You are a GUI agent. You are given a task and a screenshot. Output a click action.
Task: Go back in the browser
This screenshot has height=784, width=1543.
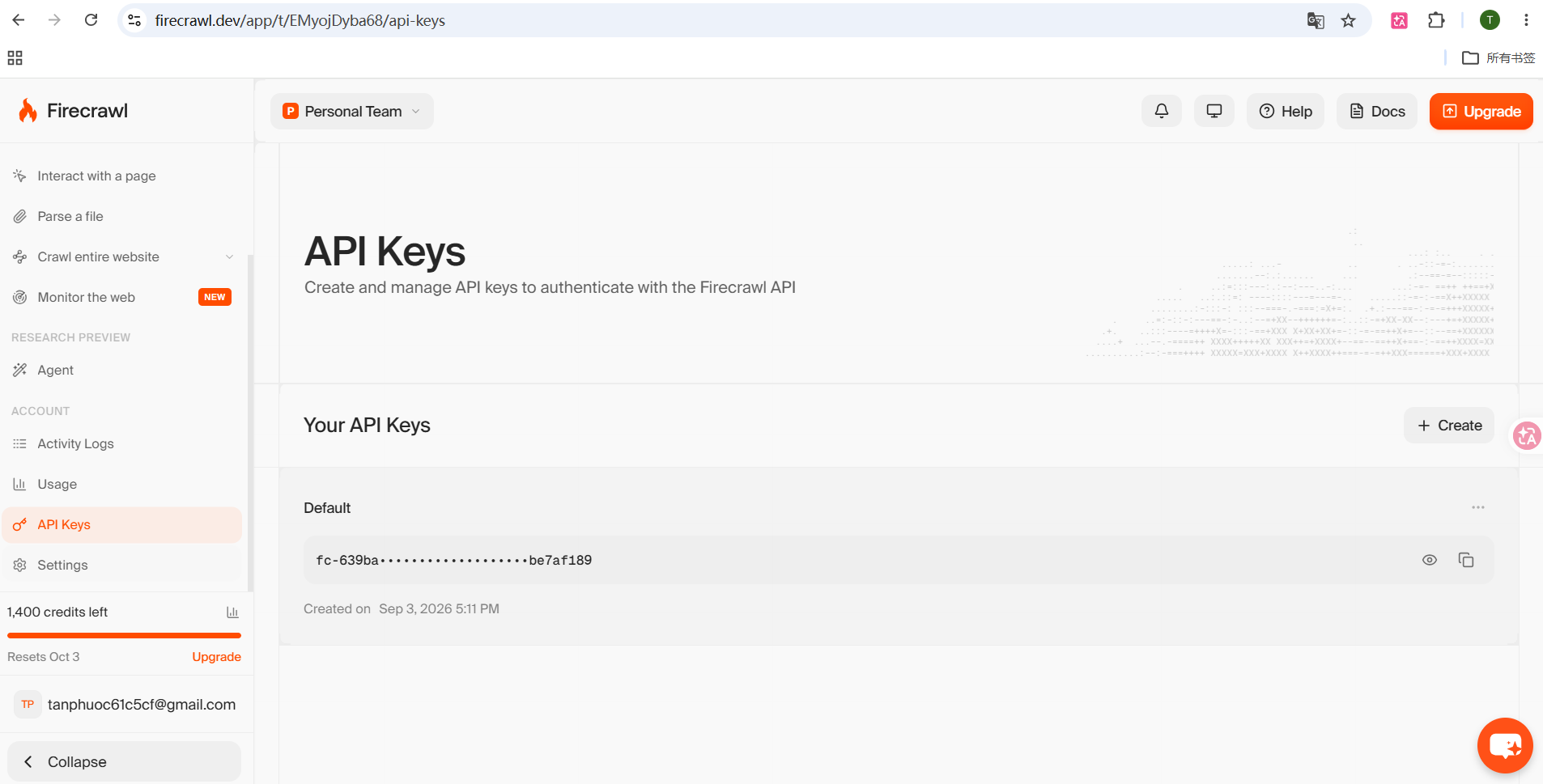click(19, 20)
